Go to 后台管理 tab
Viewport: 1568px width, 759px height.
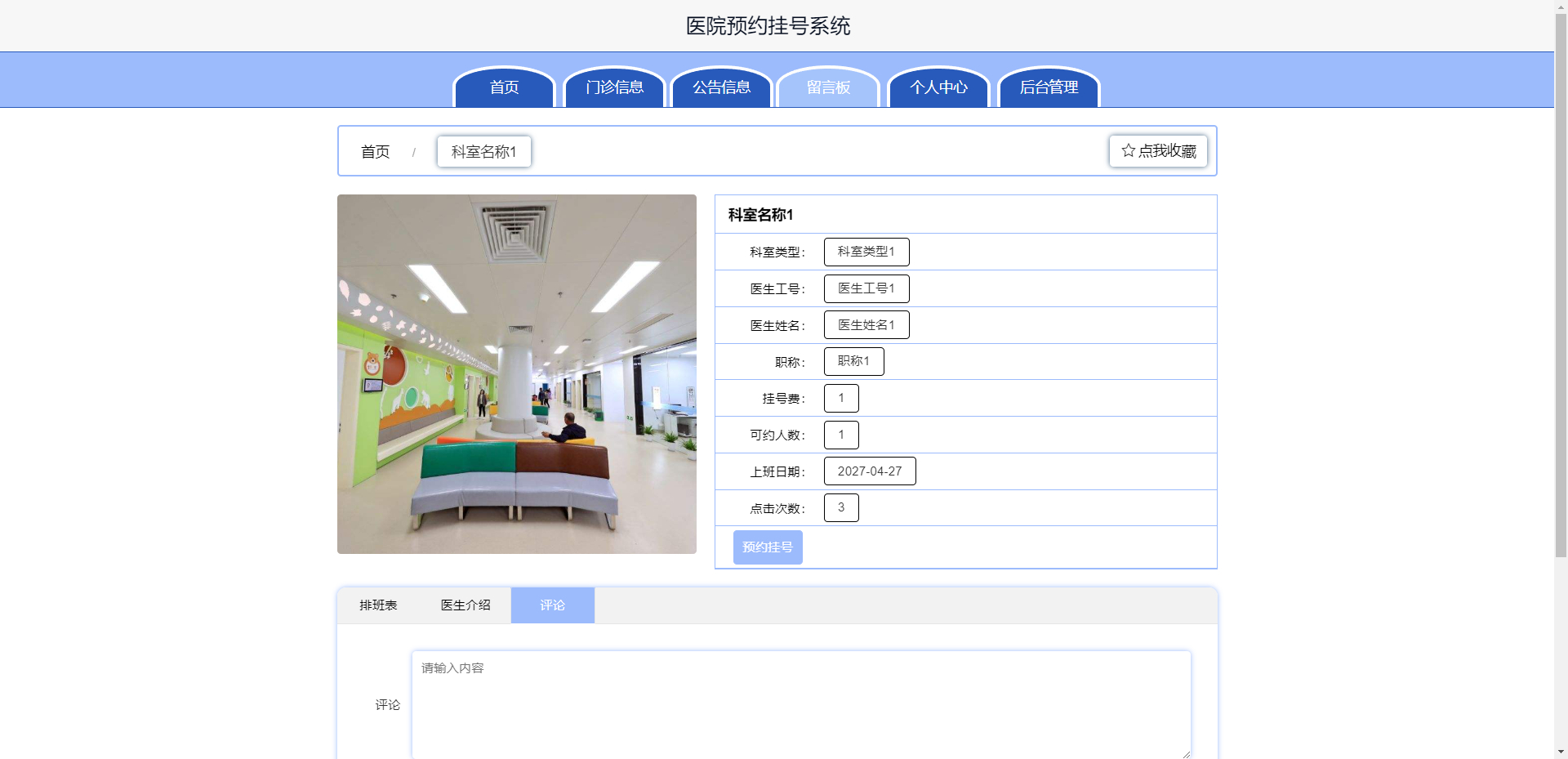click(x=1049, y=87)
